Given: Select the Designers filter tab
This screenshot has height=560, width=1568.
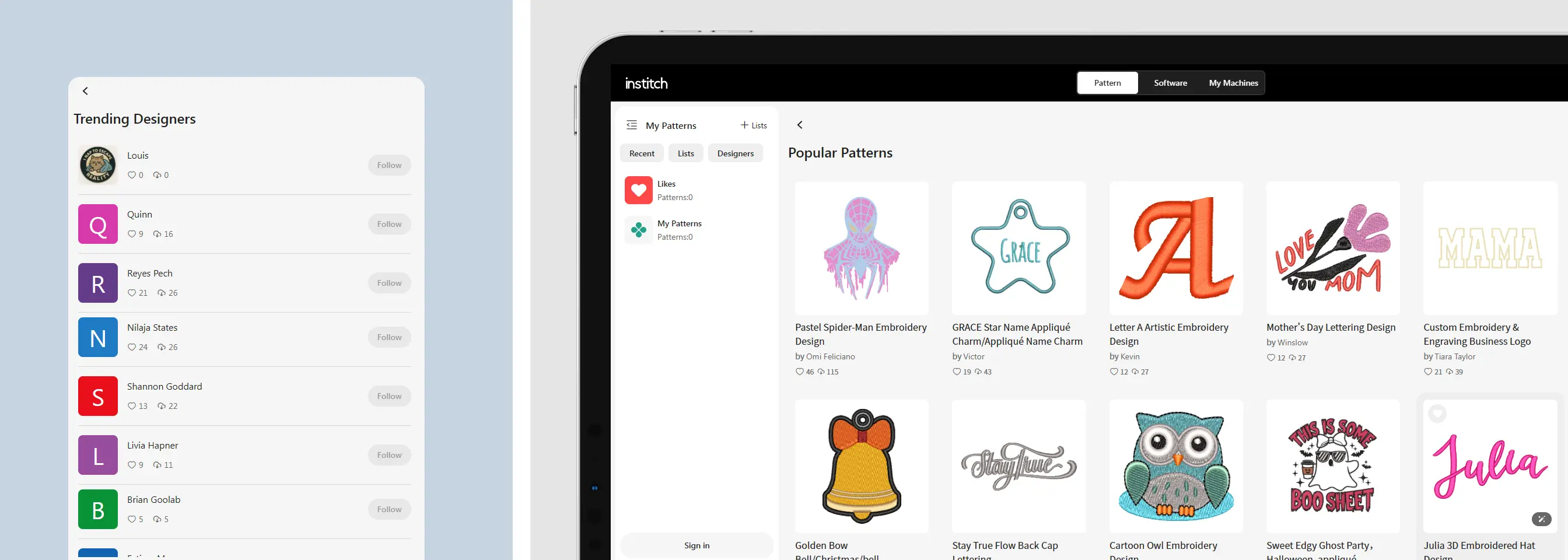Looking at the screenshot, I should click(736, 153).
